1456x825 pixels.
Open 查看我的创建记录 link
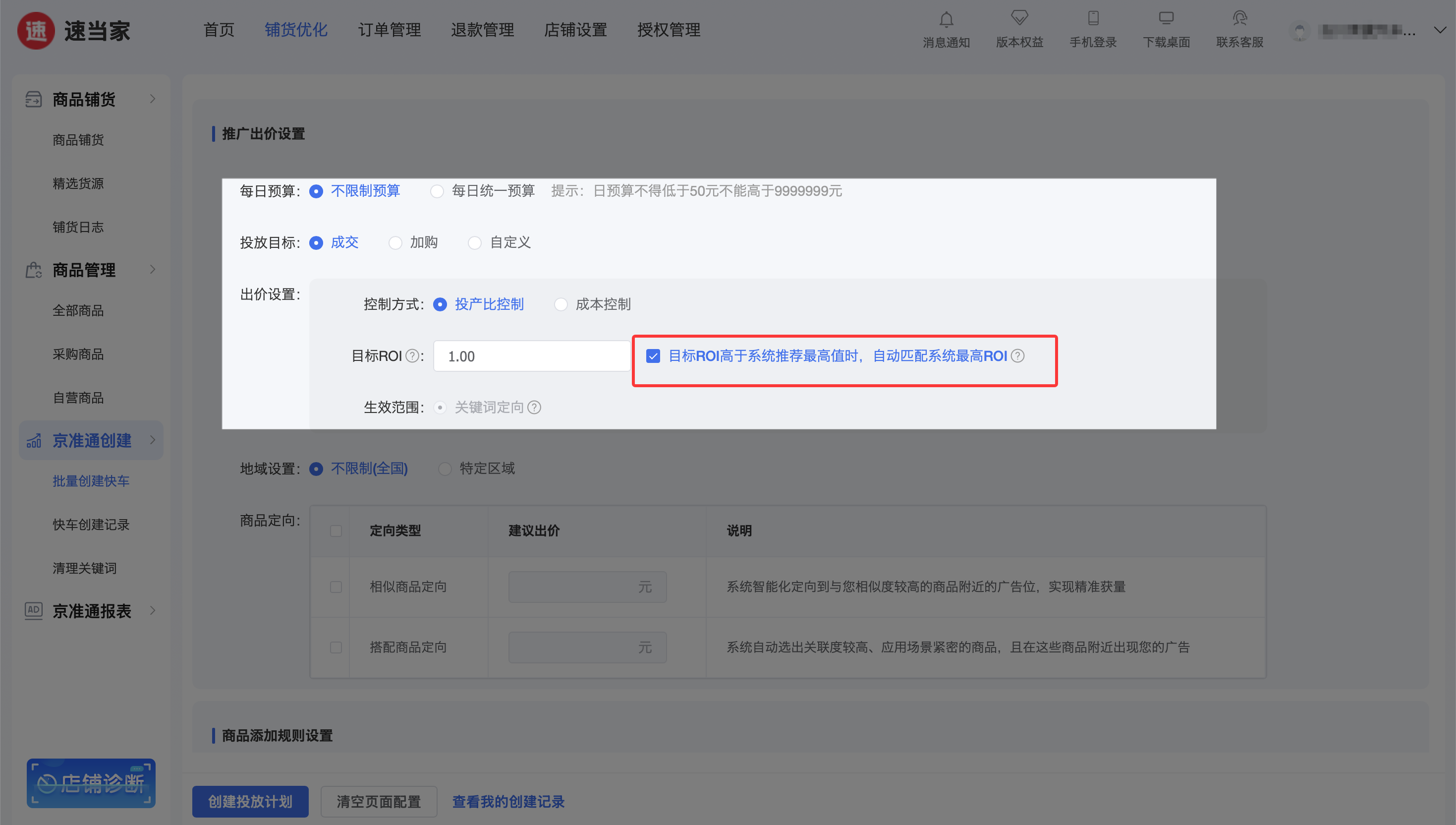point(508,802)
